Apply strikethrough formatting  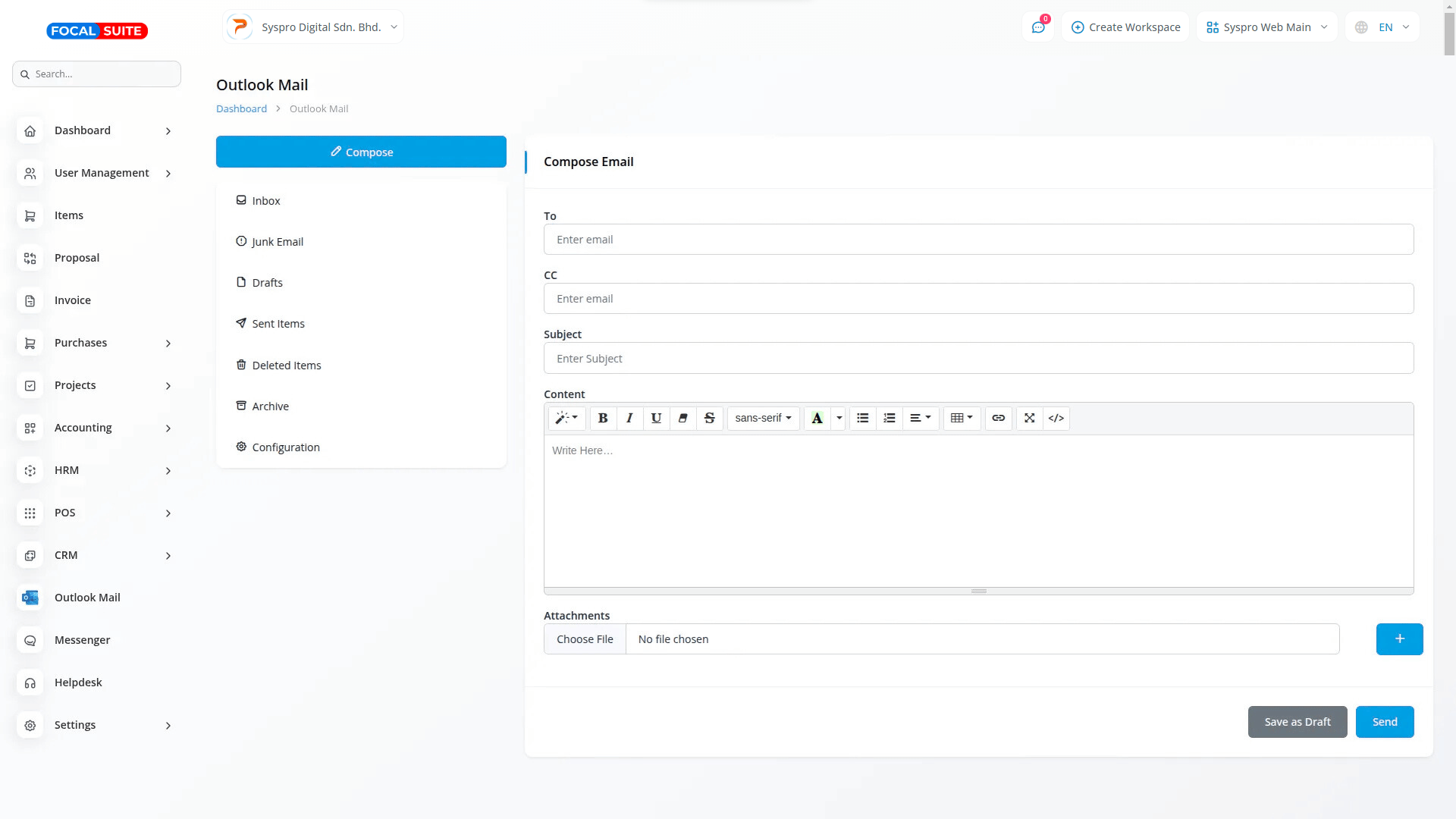[709, 418]
